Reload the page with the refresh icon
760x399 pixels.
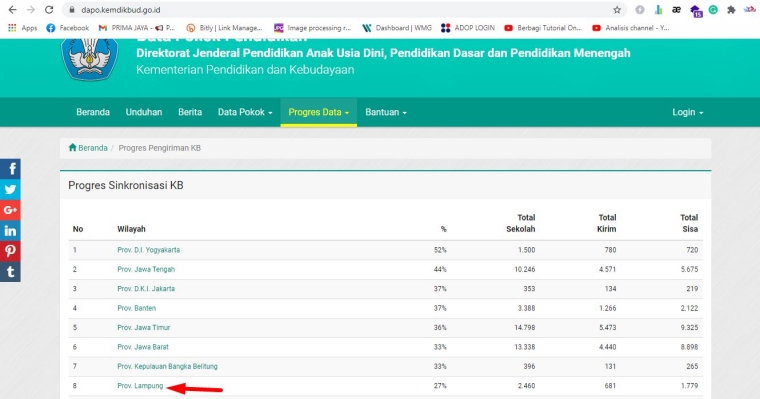click(x=49, y=10)
